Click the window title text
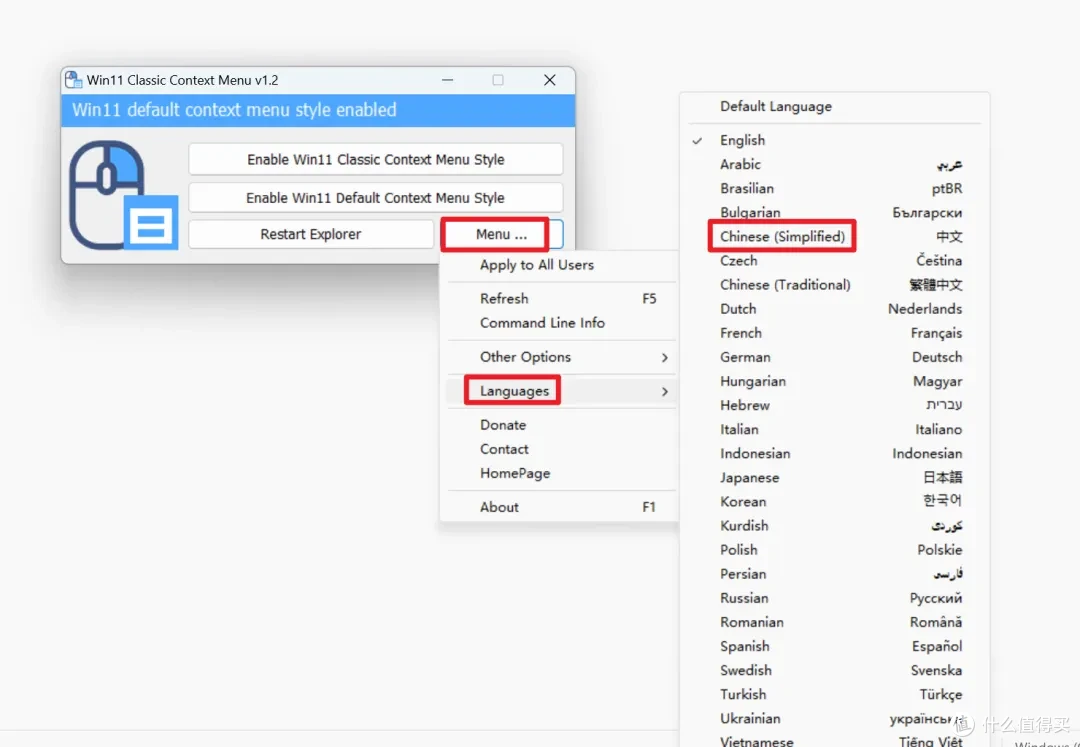 183,81
